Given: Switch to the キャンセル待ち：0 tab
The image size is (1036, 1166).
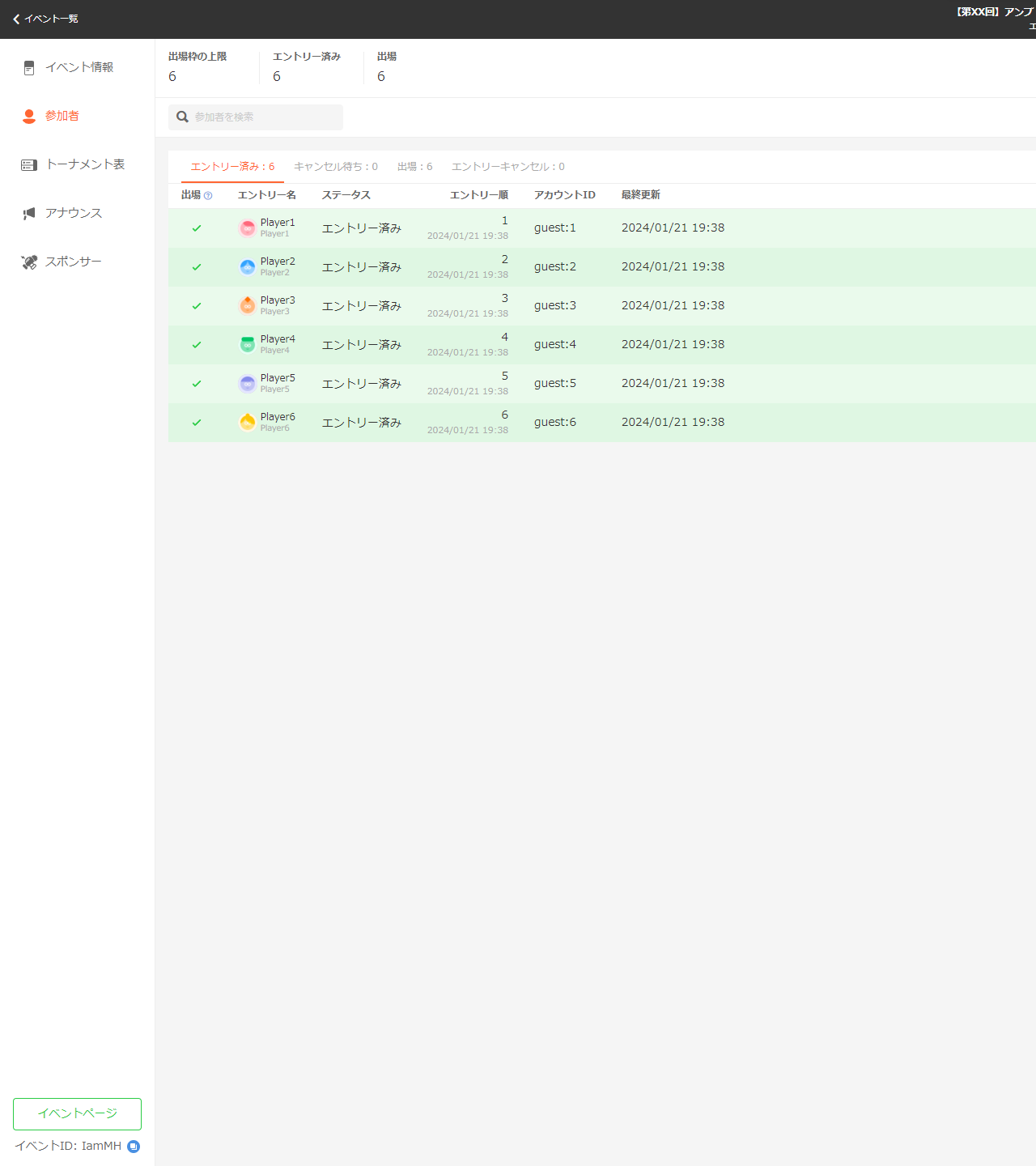Looking at the screenshot, I should [x=336, y=167].
